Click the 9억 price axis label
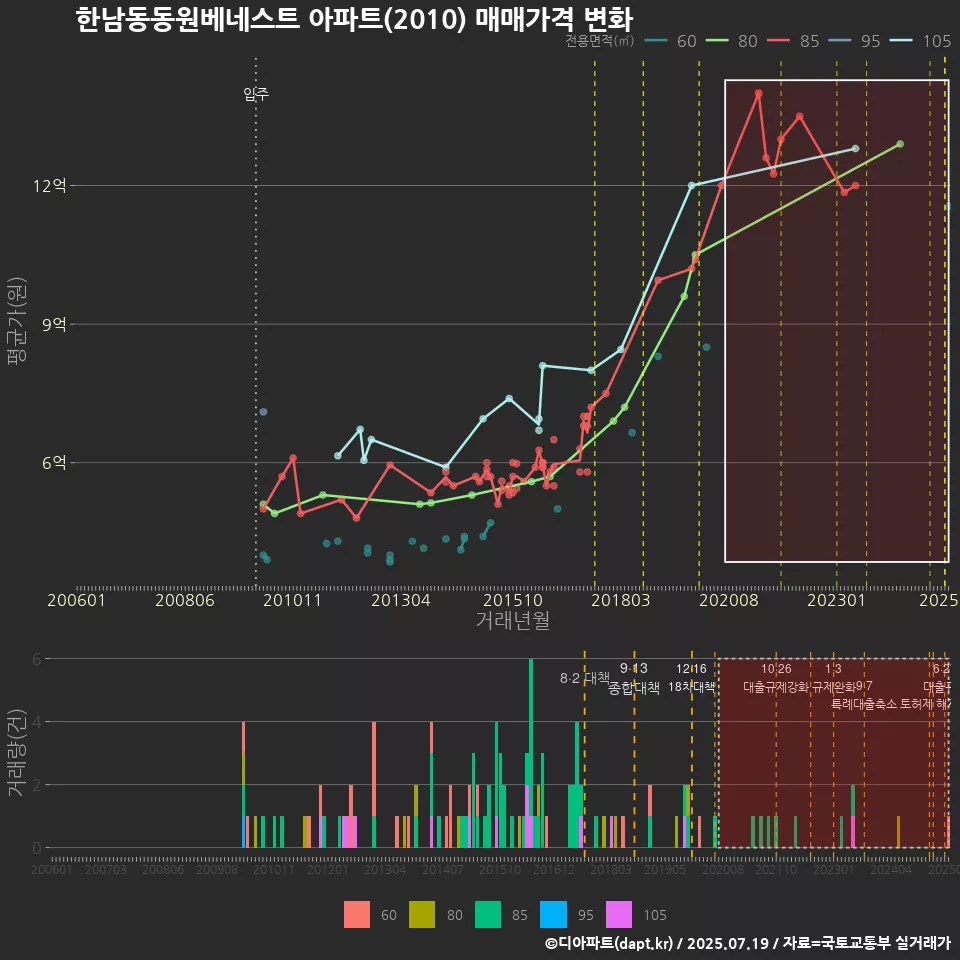 tap(54, 324)
